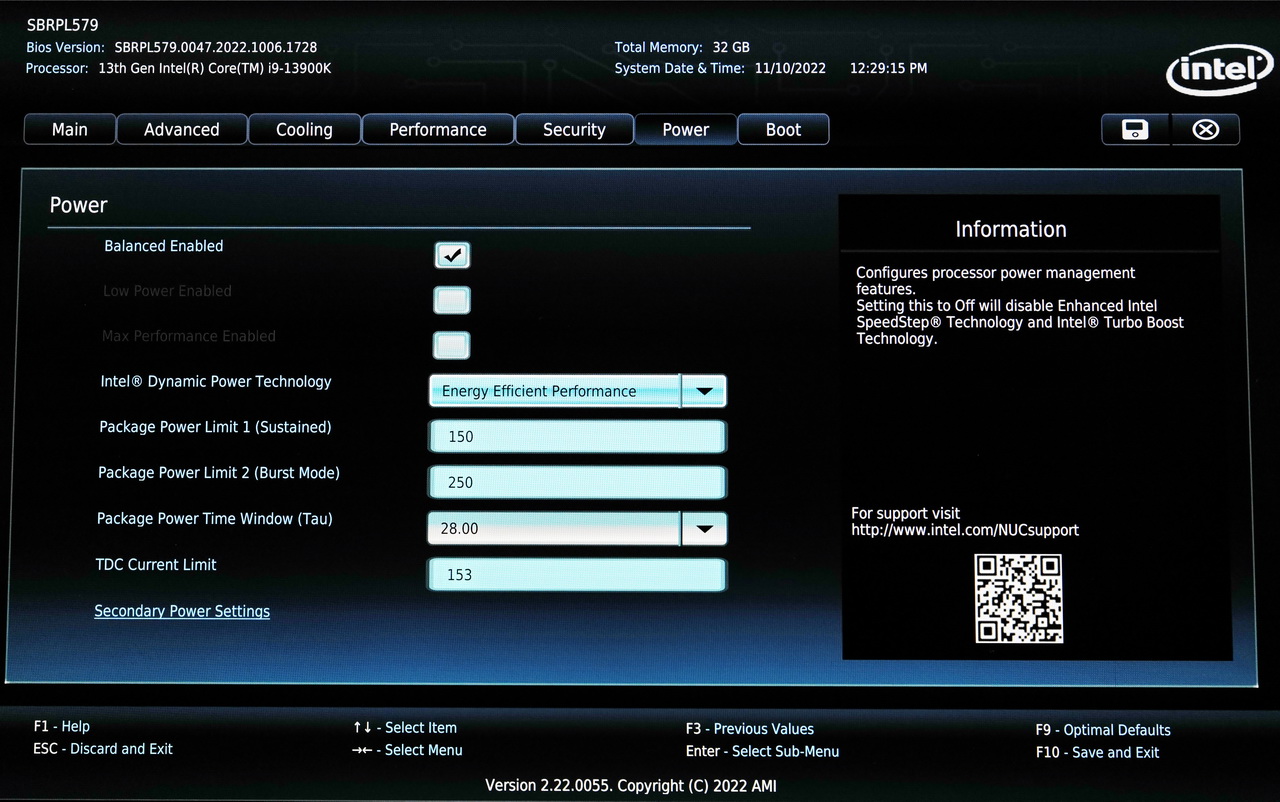Click the Select Item arrow-keys hint
The width and height of the screenshot is (1280, 802).
(405, 728)
